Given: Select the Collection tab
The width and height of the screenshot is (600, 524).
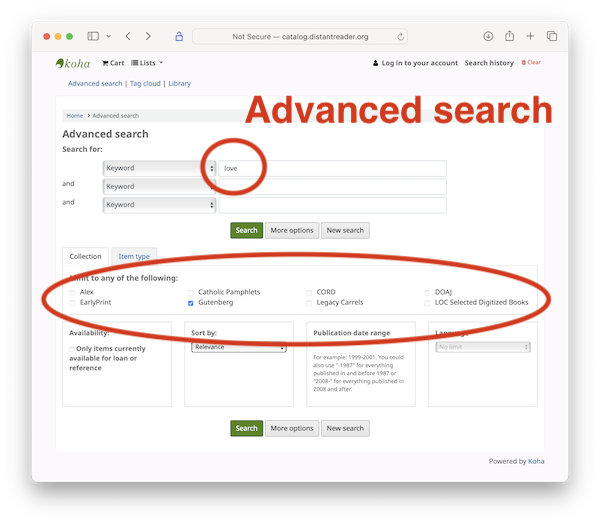Looking at the screenshot, I should (x=85, y=257).
